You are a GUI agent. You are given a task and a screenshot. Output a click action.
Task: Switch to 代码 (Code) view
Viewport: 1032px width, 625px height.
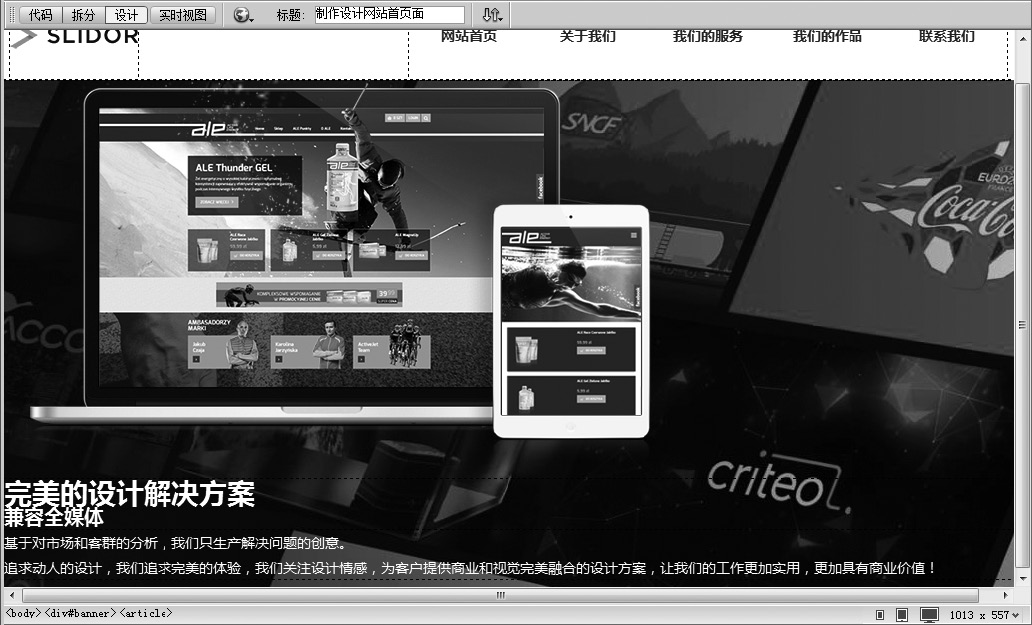pyautogui.click(x=41, y=14)
